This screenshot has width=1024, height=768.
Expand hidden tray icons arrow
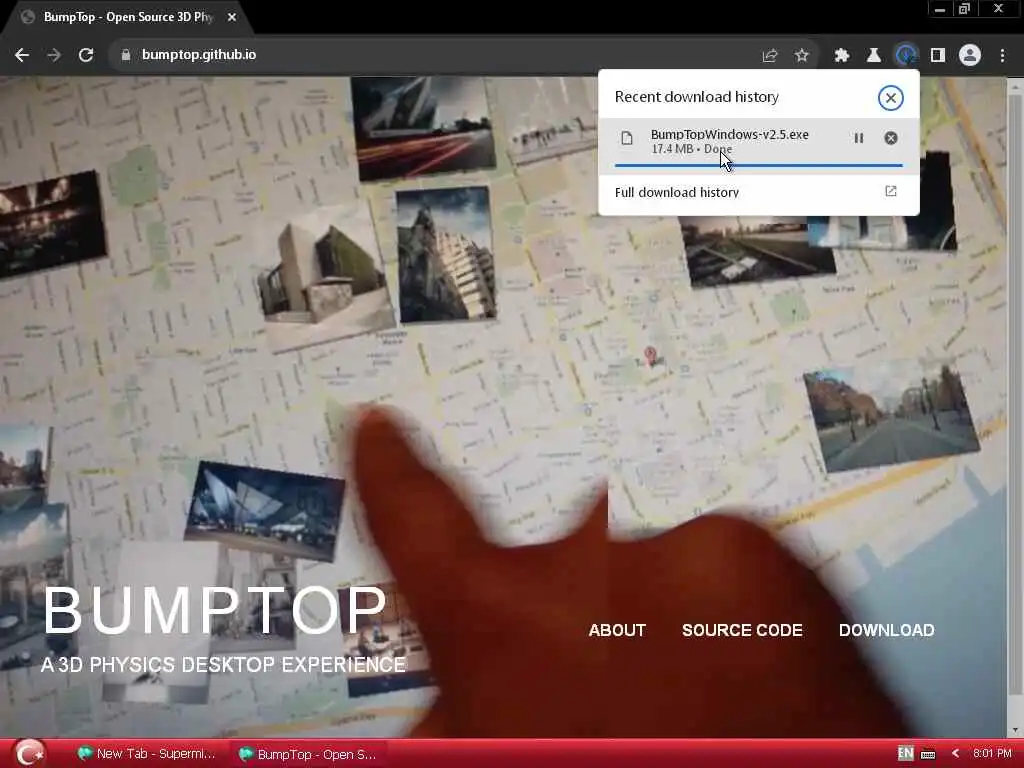(x=955, y=754)
